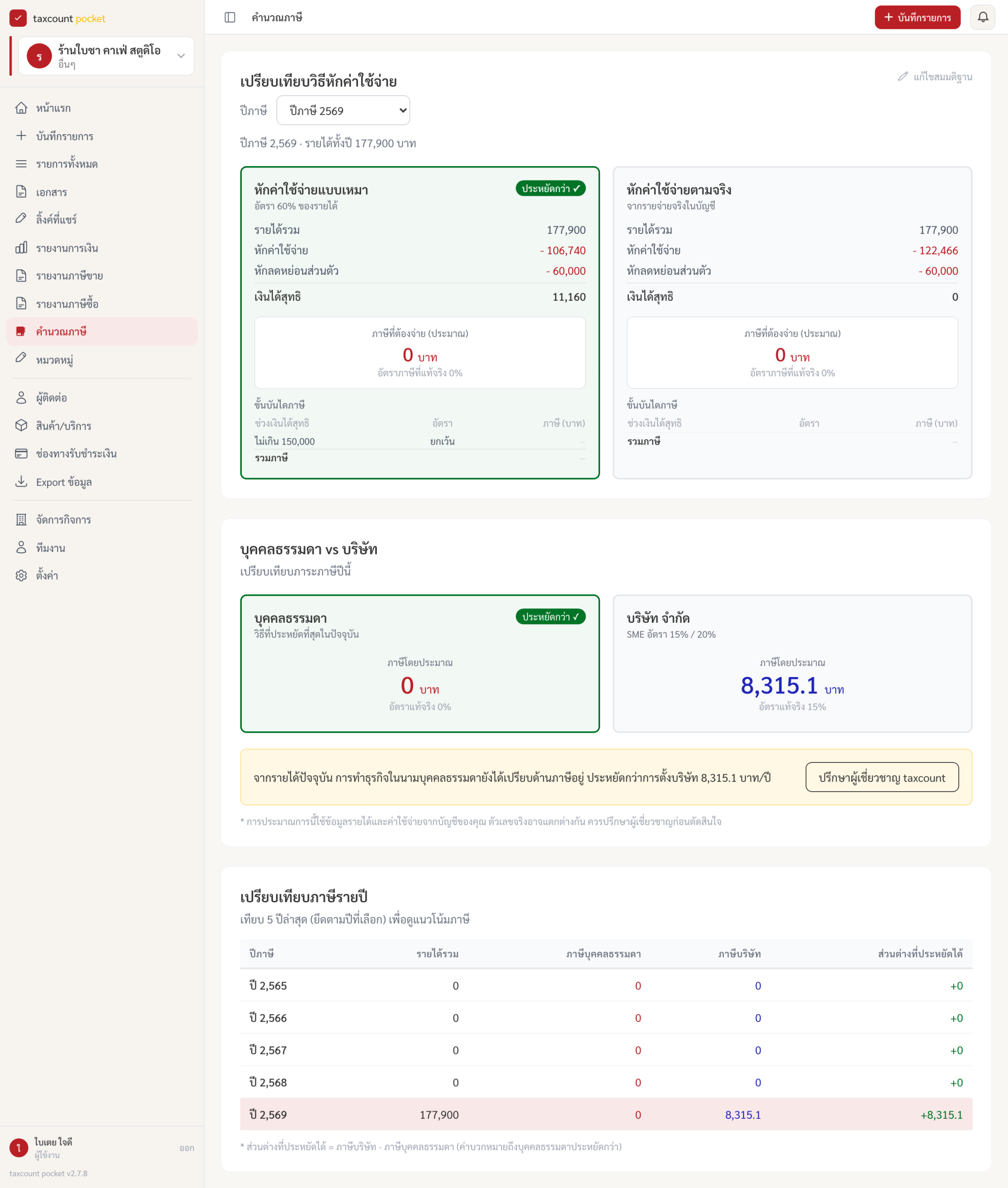Viewport: 1008px width, 1188px height.
Task: Click the บุคคลธรรมดา card heading
Action: click(x=290, y=619)
